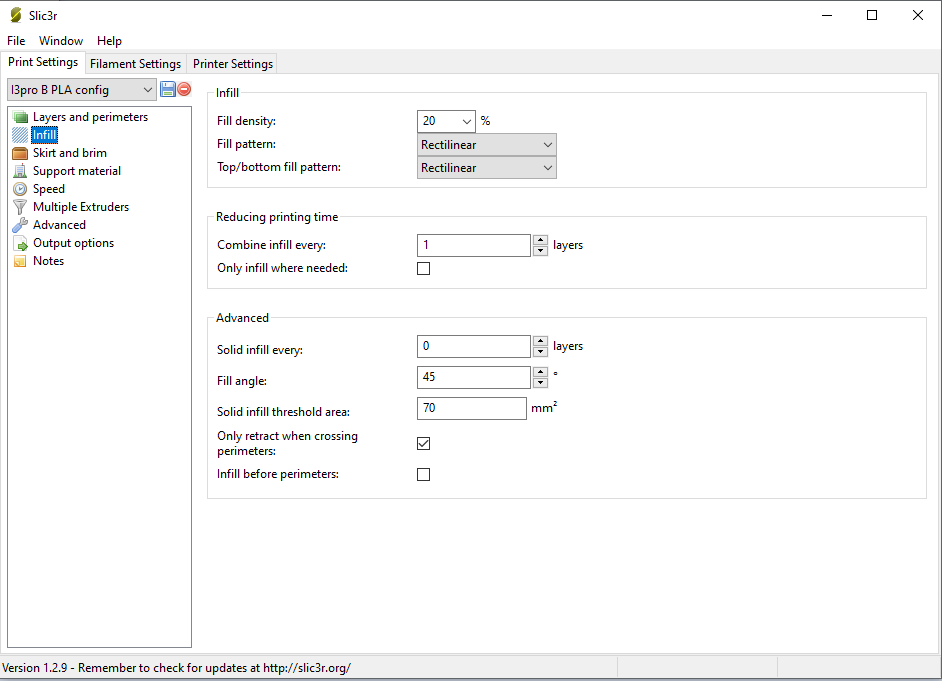942x681 pixels.
Task: Go to Speed settings in sidebar
Action: click(x=48, y=189)
